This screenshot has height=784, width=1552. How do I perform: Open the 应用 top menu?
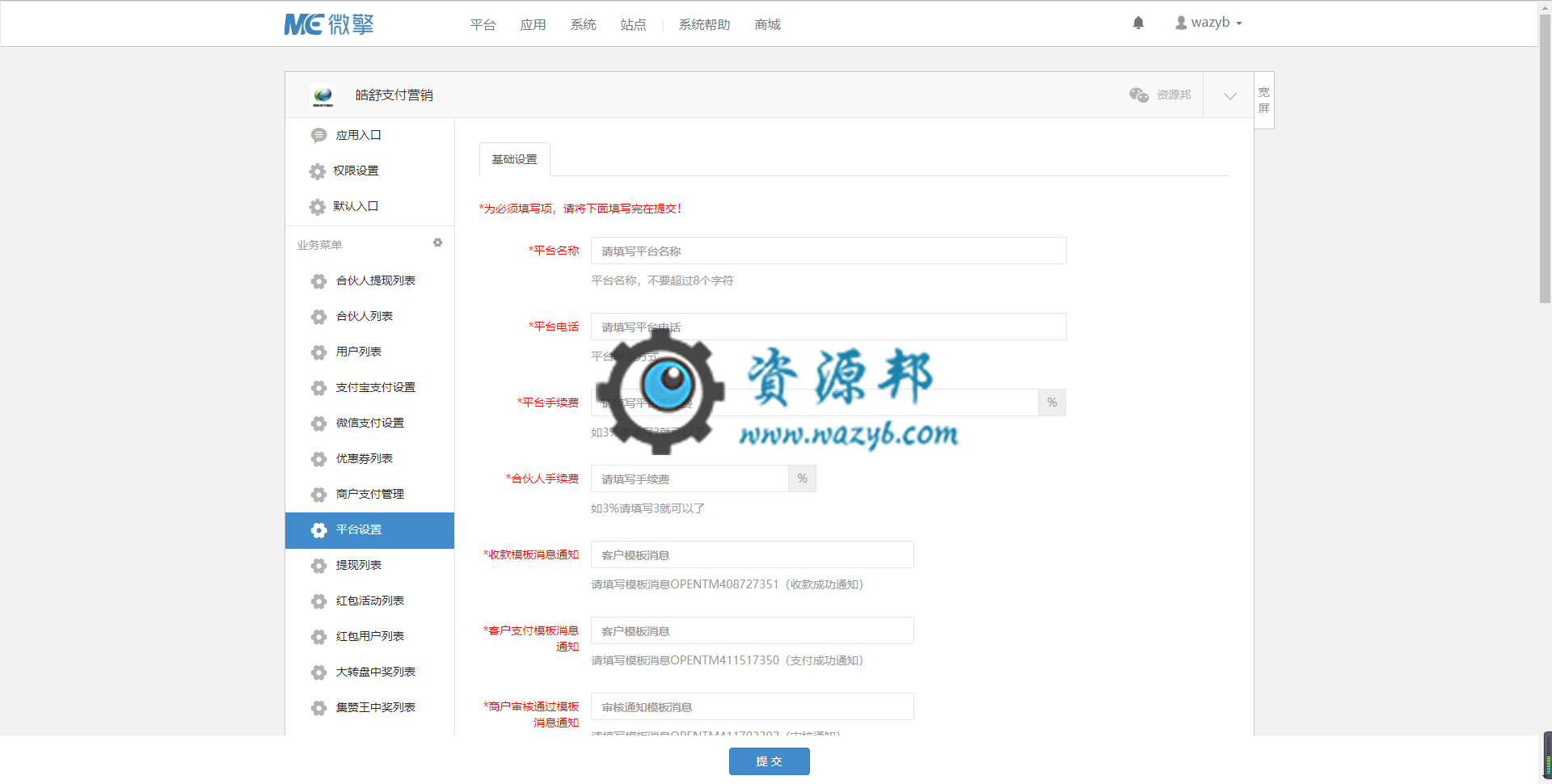pos(533,25)
